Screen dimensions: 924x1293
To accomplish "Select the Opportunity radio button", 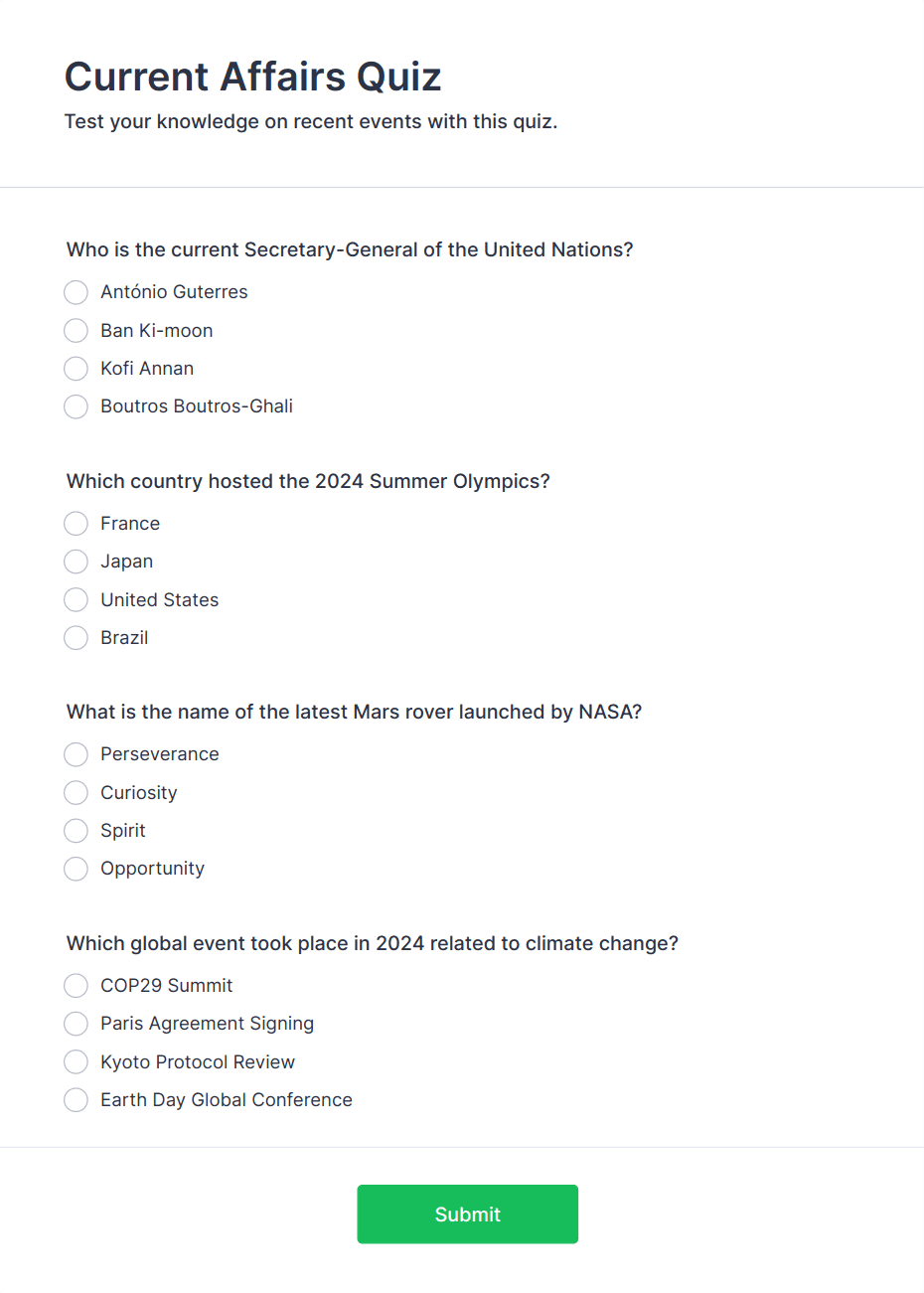I will (77, 869).
